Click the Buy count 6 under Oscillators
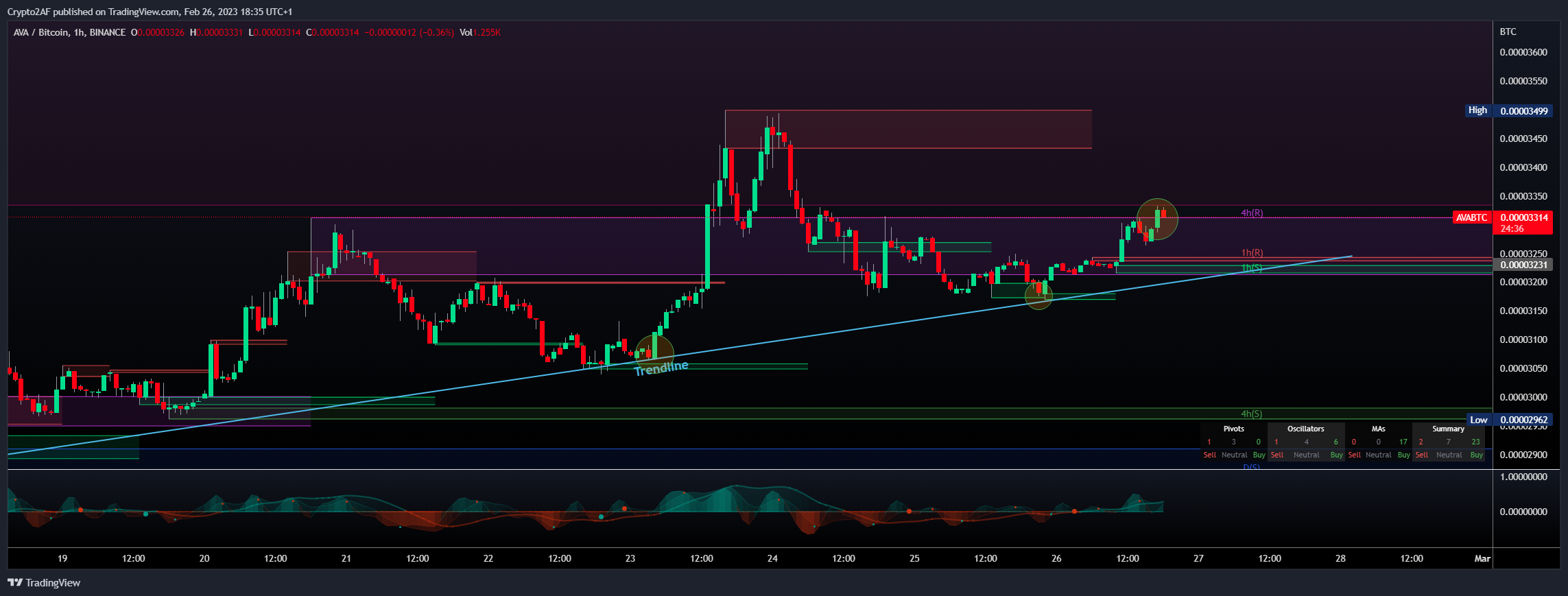Screen dimensions: 1568x596 (x=1335, y=442)
